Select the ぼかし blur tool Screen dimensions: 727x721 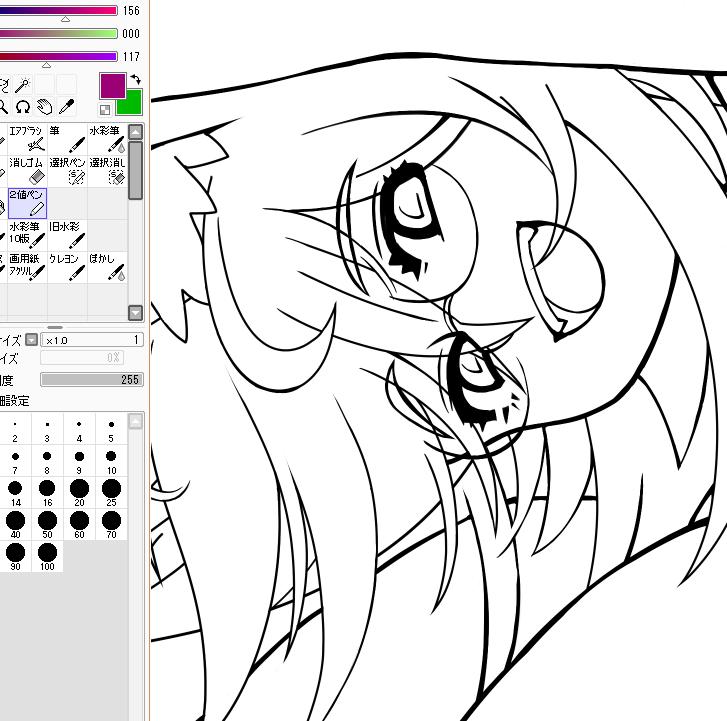pos(107,267)
